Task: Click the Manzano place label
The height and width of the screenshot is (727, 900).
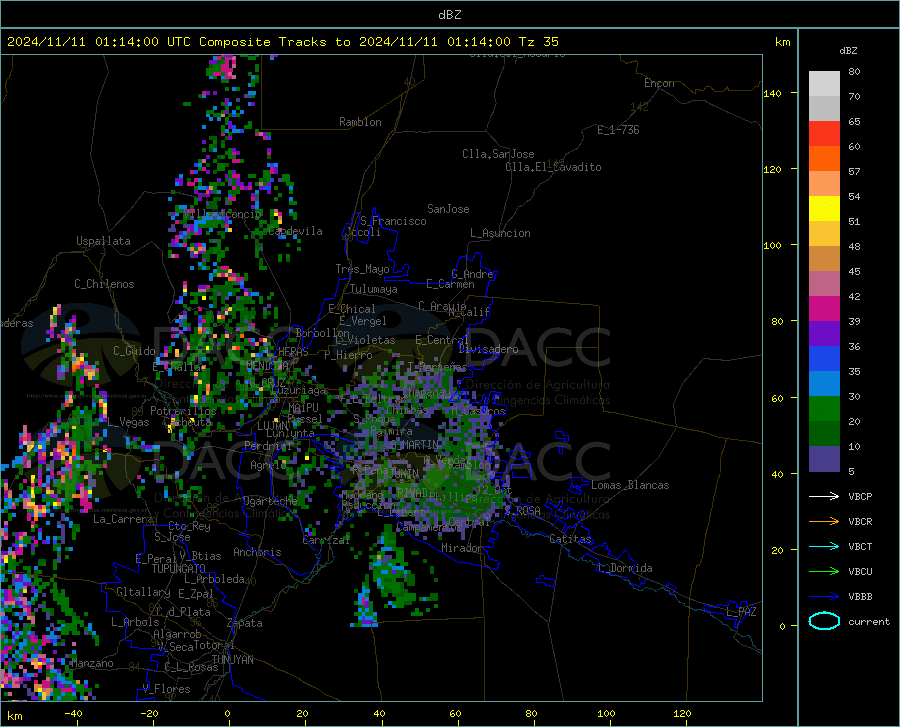Action: (92, 663)
